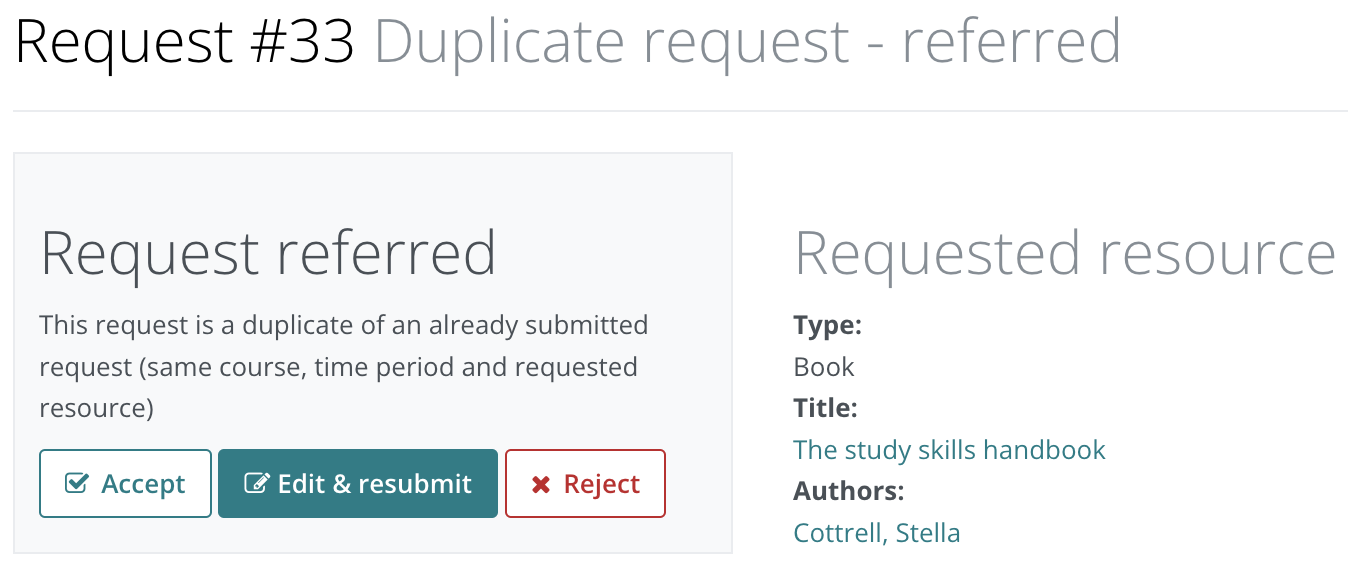Click the Request #33 page heading
This screenshot has height=562, width=1348.
(185, 42)
